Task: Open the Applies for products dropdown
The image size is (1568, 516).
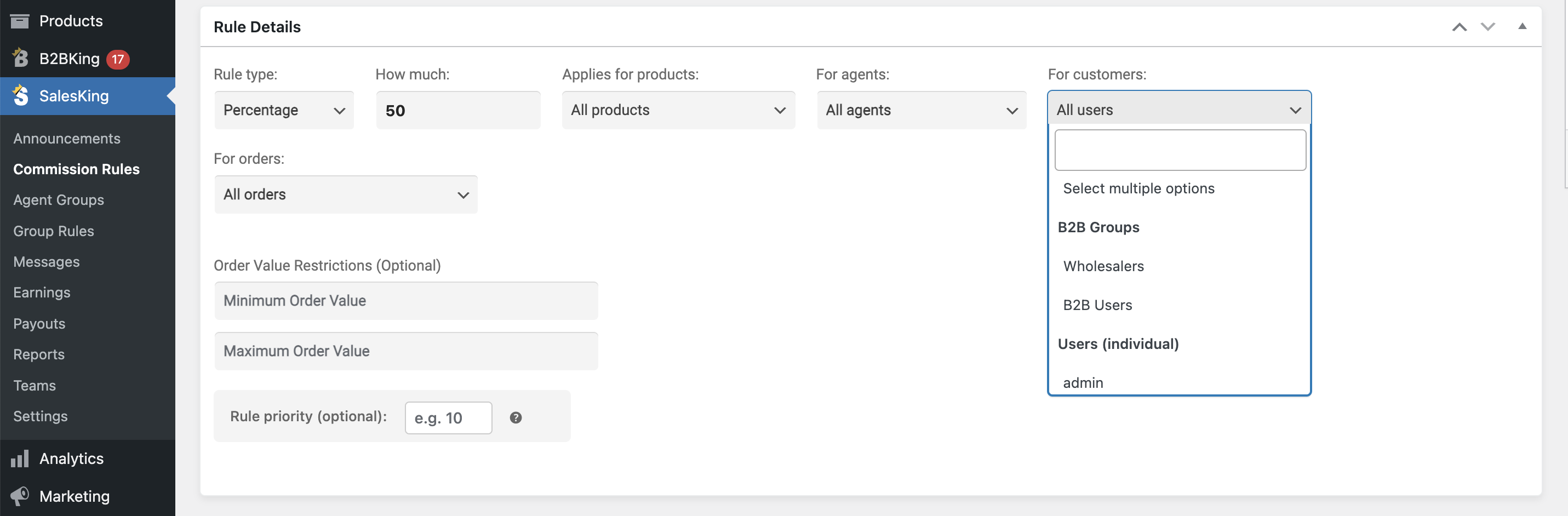Action: (x=678, y=110)
